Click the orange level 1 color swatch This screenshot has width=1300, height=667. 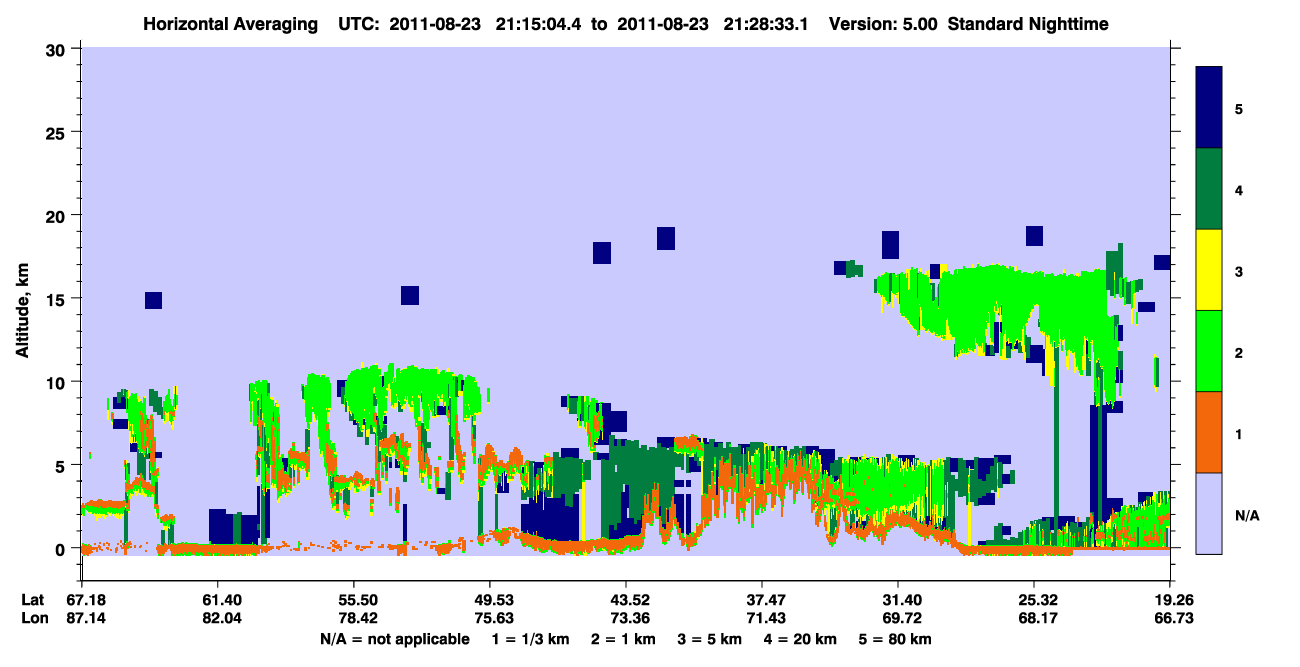pos(1209,432)
